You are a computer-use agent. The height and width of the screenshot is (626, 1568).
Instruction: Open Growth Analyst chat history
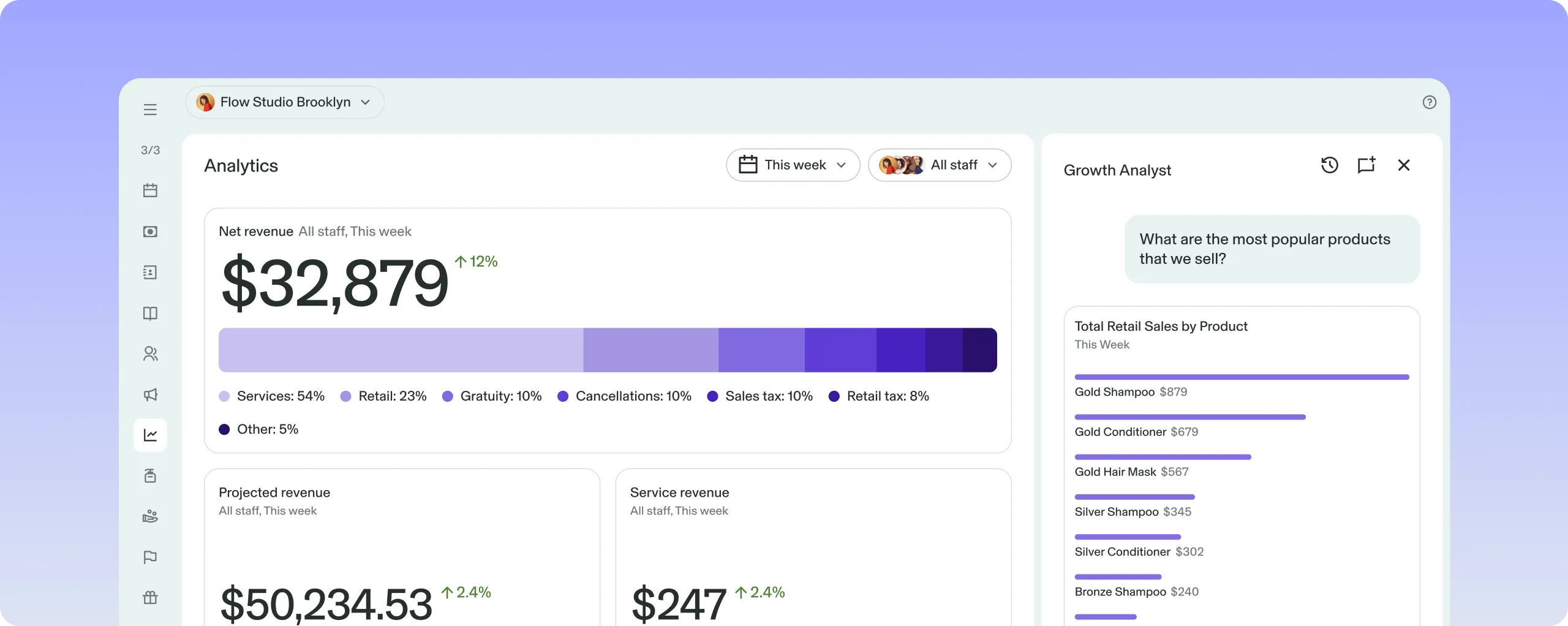(1330, 165)
